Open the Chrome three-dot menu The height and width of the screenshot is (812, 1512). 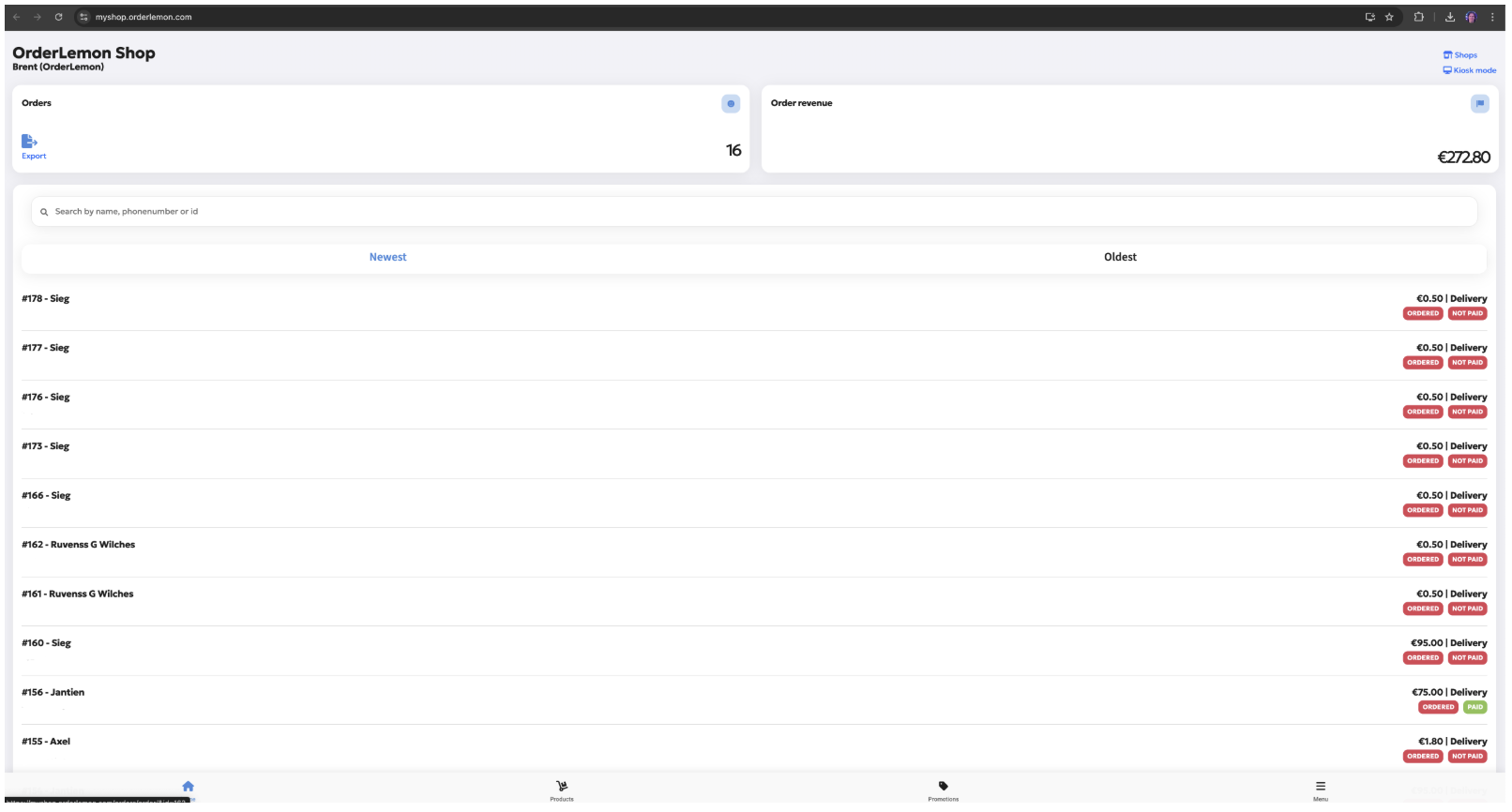click(1492, 17)
